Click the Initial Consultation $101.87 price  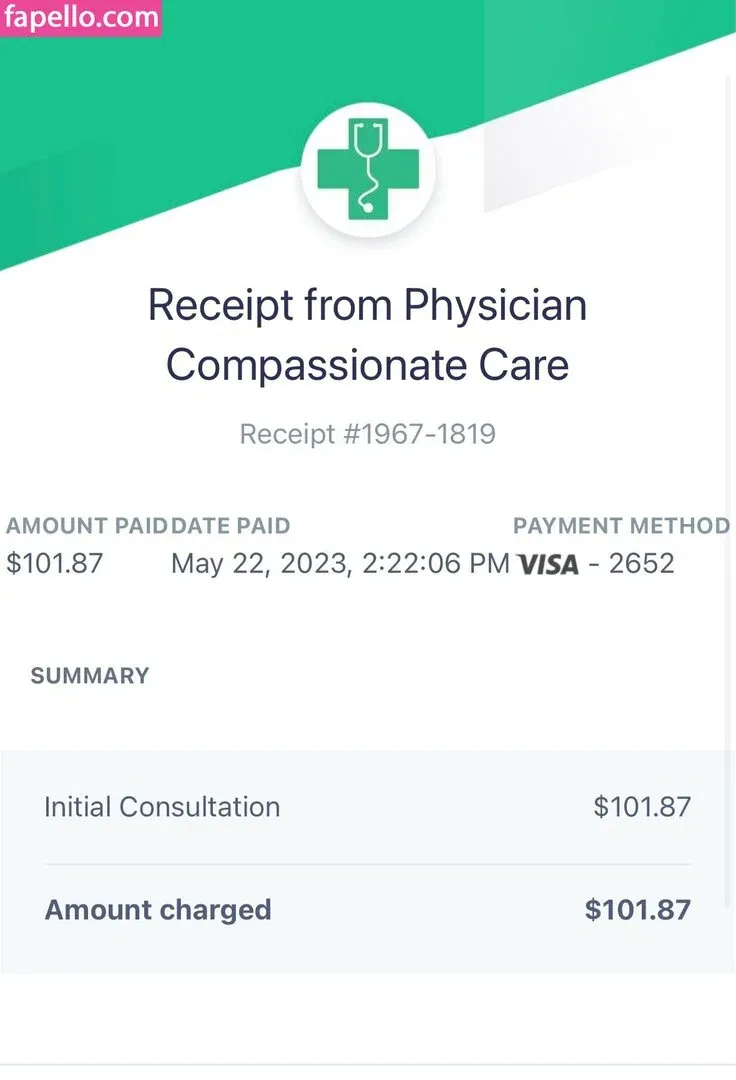(x=642, y=807)
